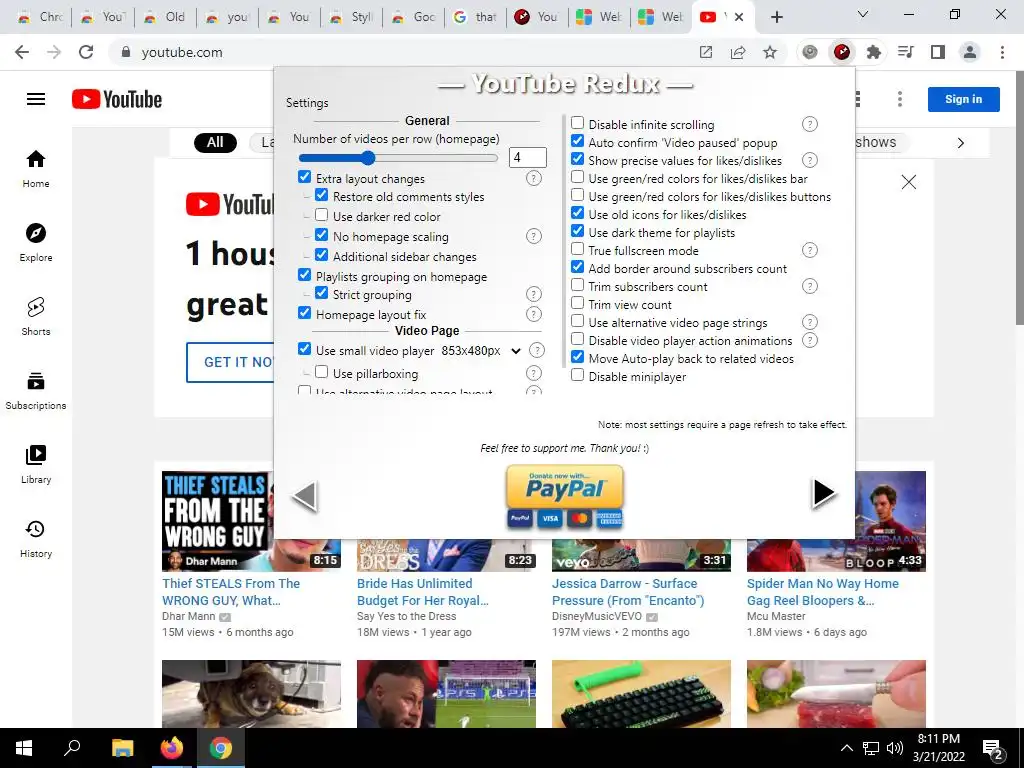Open 'Spider Man No Way Home Gag Reel' link
The image size is (1024, 768).
pos(823,592)
